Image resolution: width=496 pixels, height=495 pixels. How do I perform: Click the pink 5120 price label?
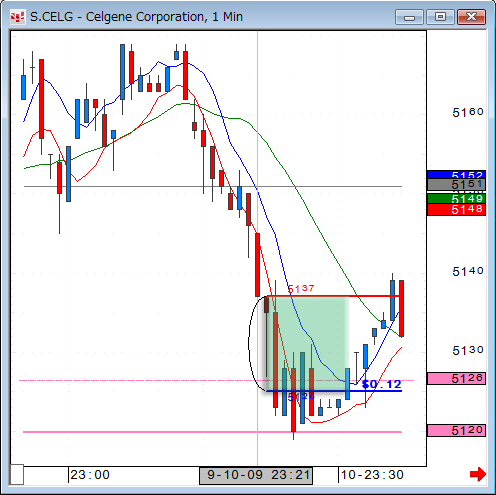[x=456, y=430]
